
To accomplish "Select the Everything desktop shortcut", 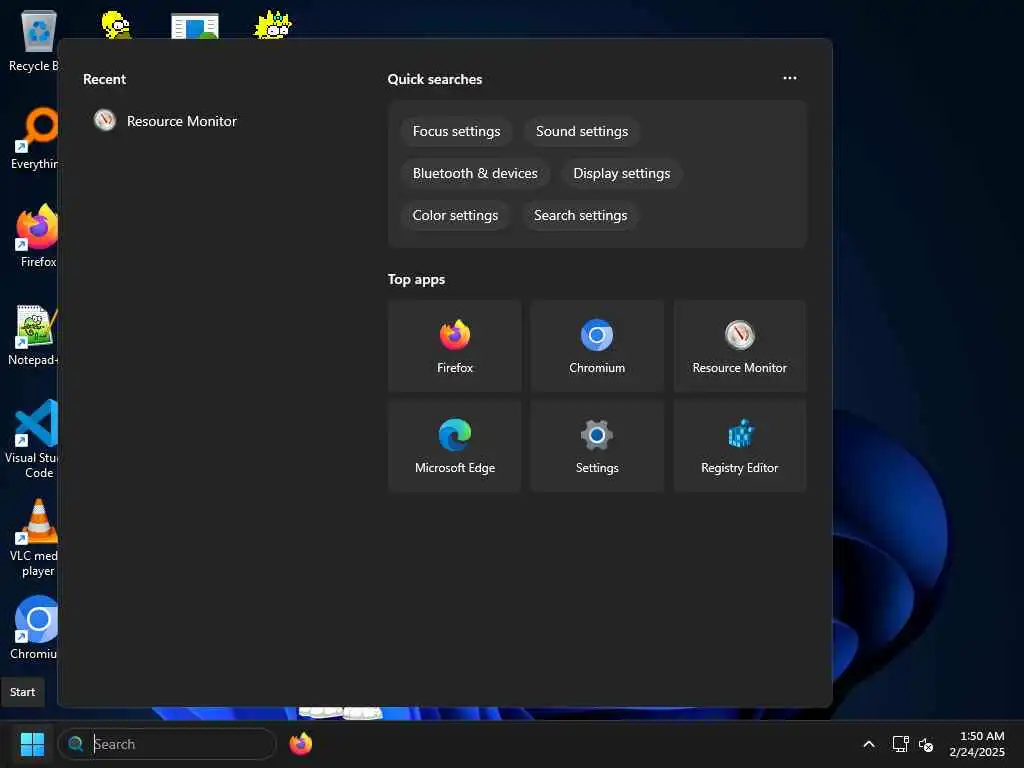I will pos(33,138).
